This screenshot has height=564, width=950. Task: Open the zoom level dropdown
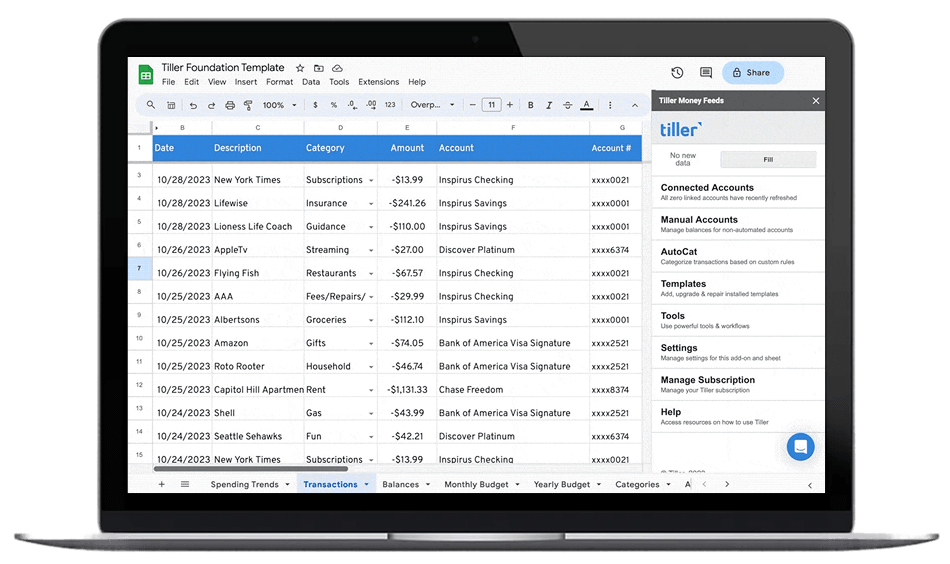(279, 105)
